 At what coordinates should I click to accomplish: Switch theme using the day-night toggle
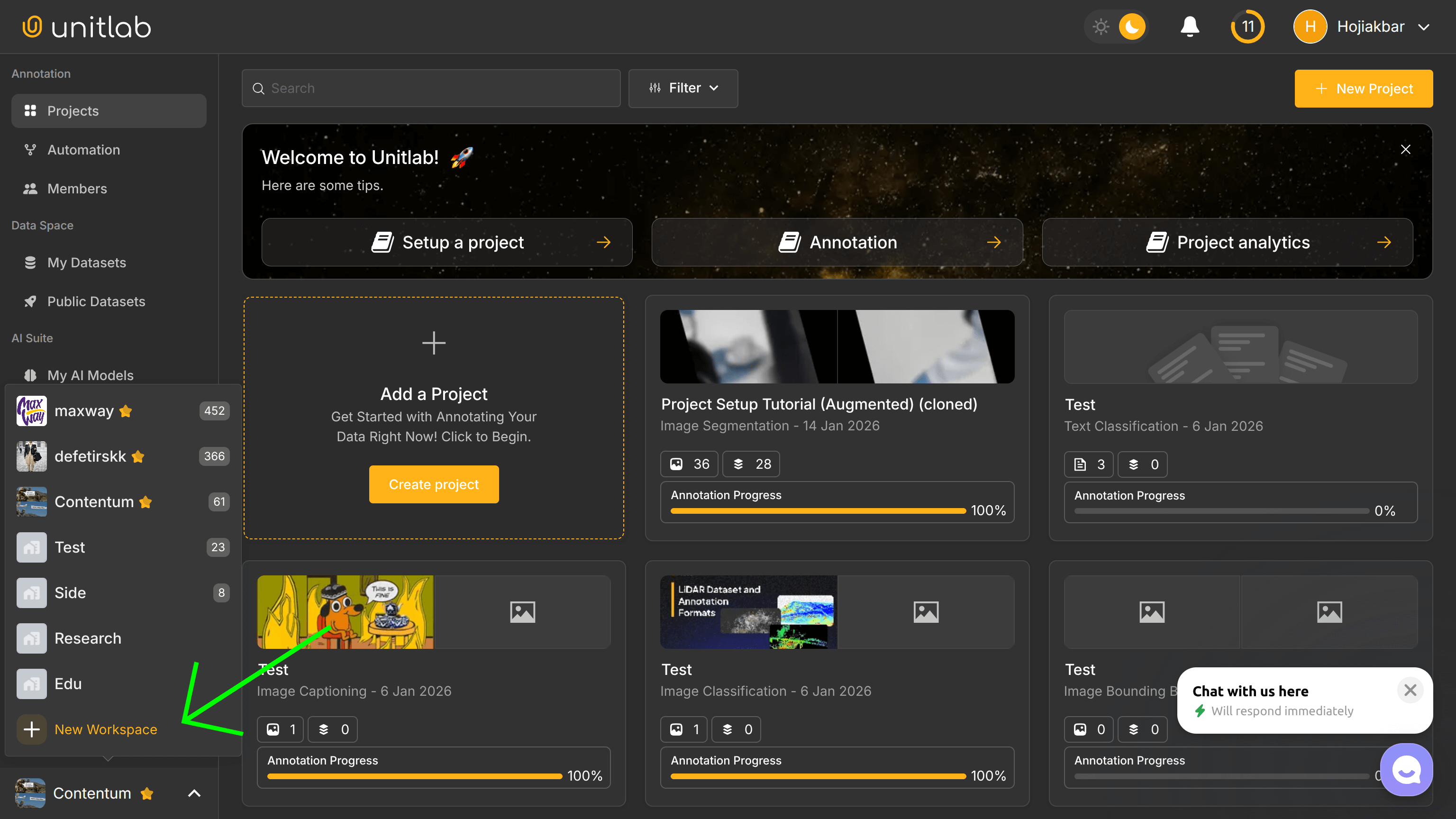(x=1117, y=26)
